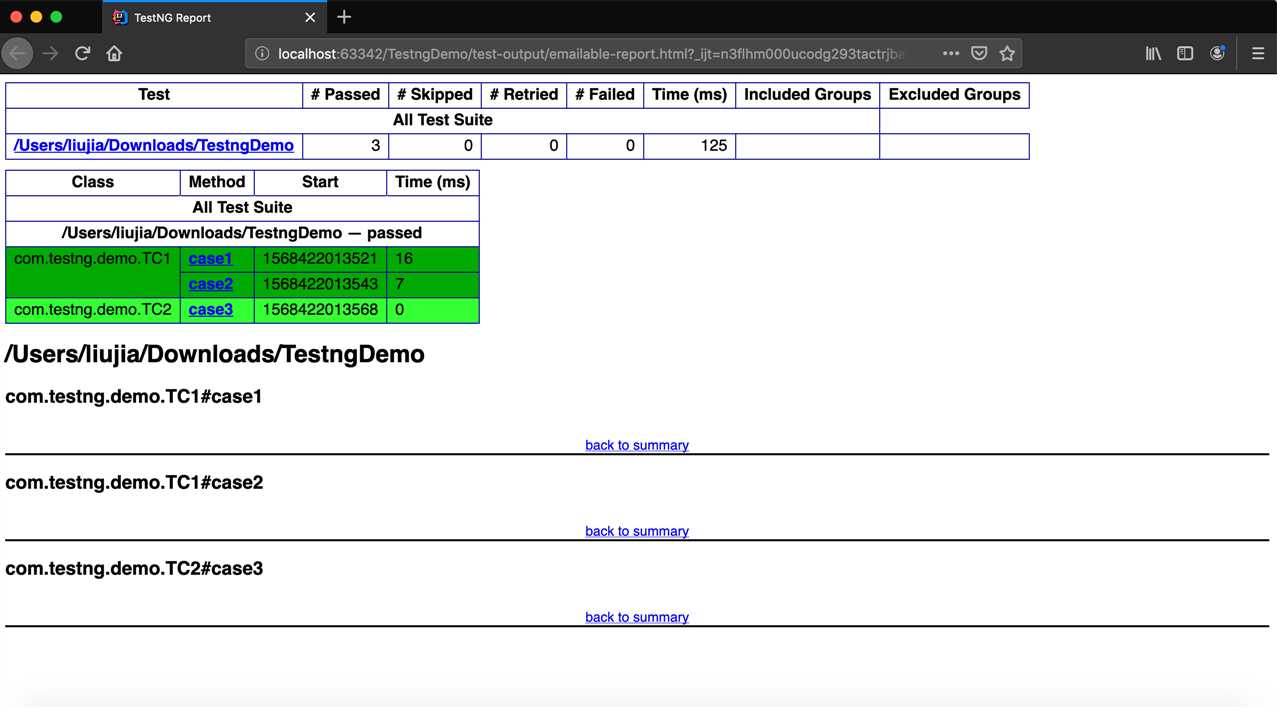This screenshot has height=708, width=1277.
Task: Click start timestamp 1568422013521
Action: [x=320, y=259]
